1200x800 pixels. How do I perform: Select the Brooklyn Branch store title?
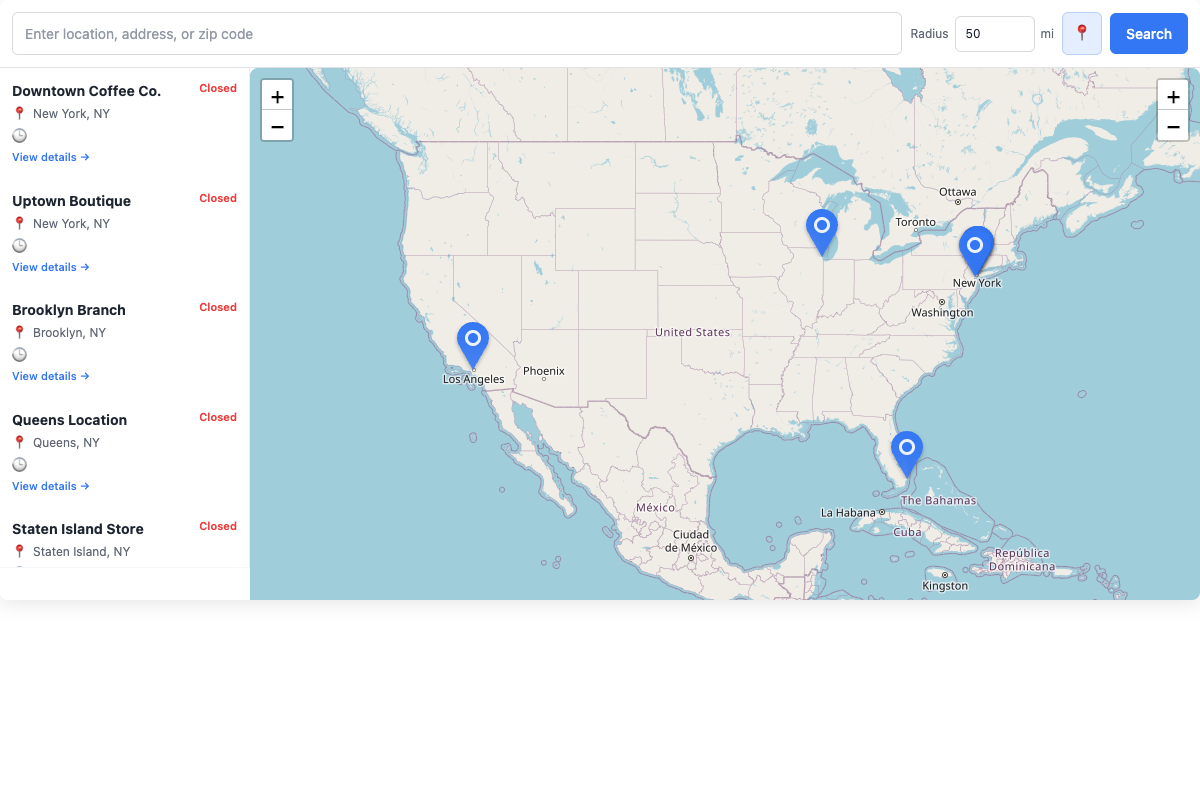click(x=69, y=310)
